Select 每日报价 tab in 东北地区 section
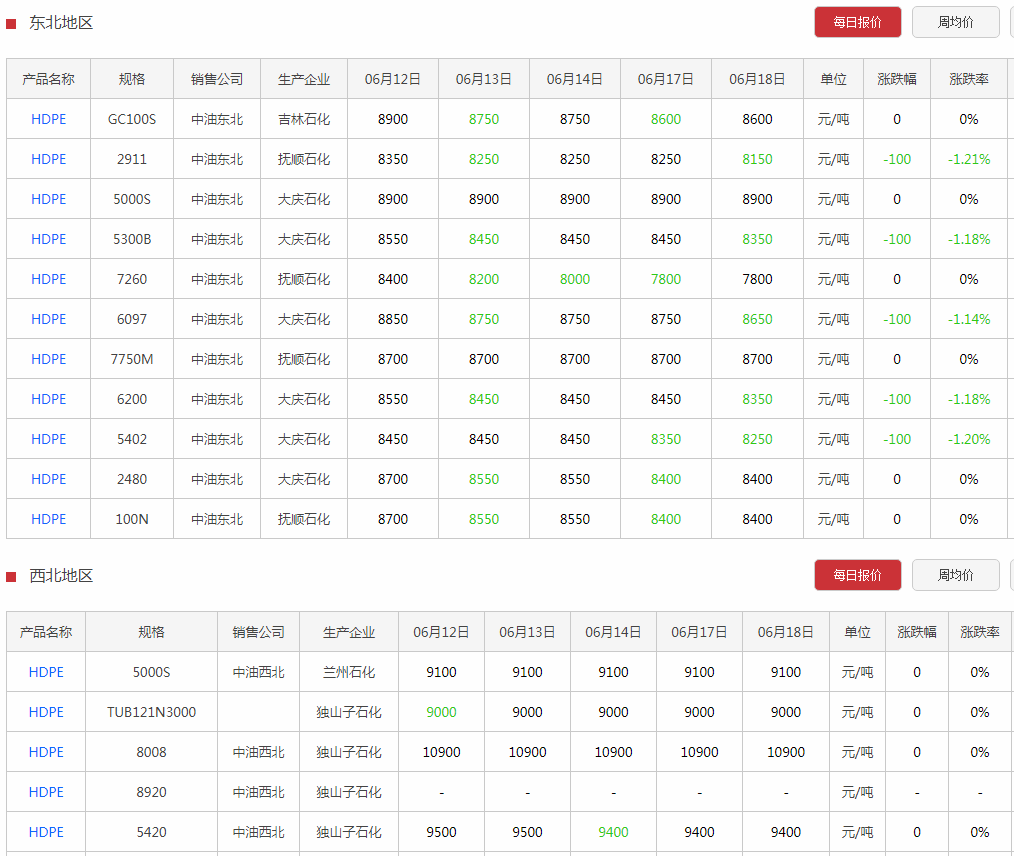 [858, 22]
